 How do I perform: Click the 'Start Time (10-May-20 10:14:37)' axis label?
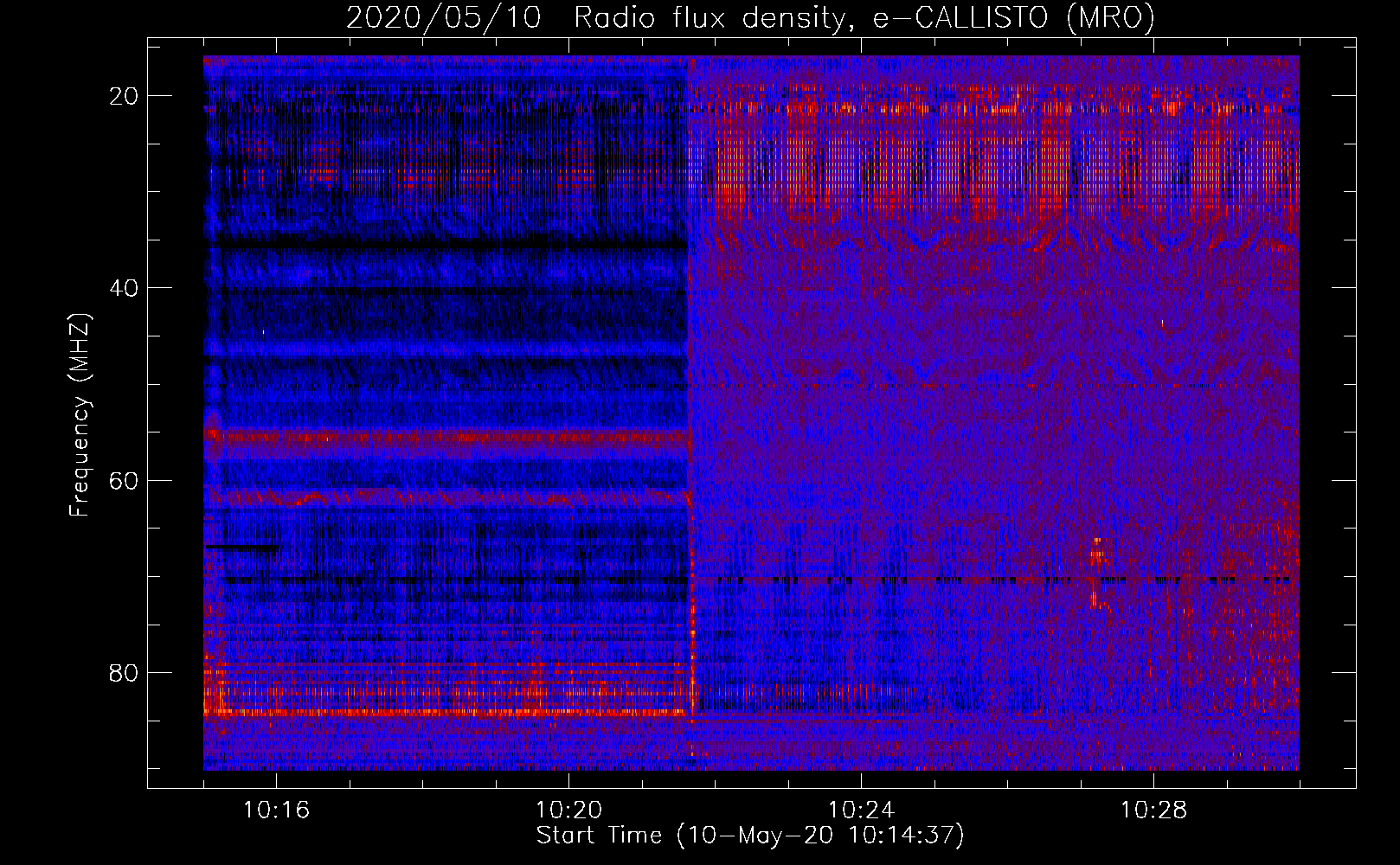coord(750,836)
